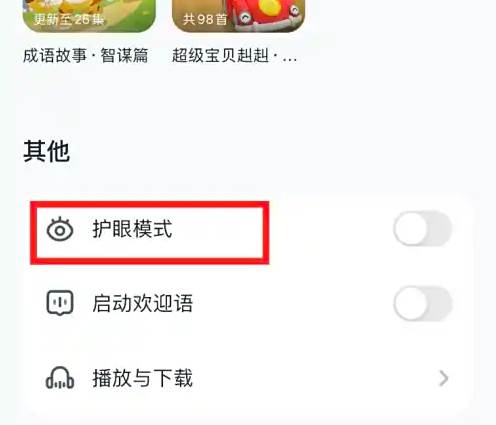Tap the 启动欢迎语 label
The height and width of the screenshot is (425, 496).
coord(143,303)
